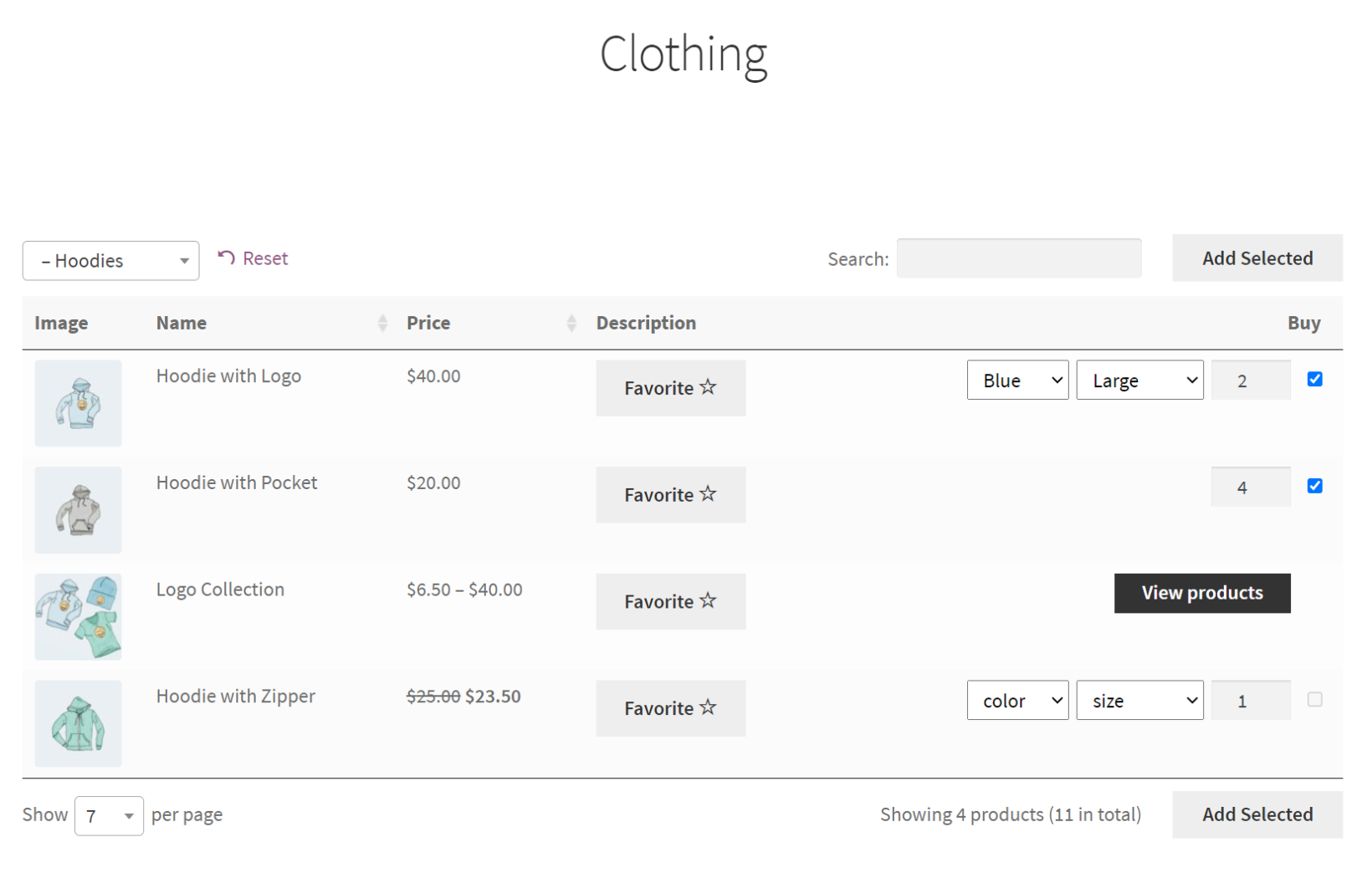1372x883 pixels.
Task: Click the top Add Selected button
Action: 1257,258
